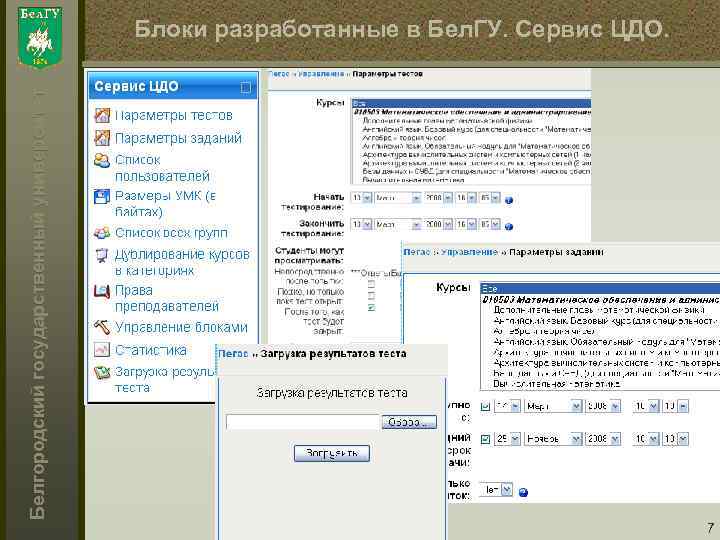Open the Права преподавателей link
This screenshot has height=540, width=720.
click(167, 298)
